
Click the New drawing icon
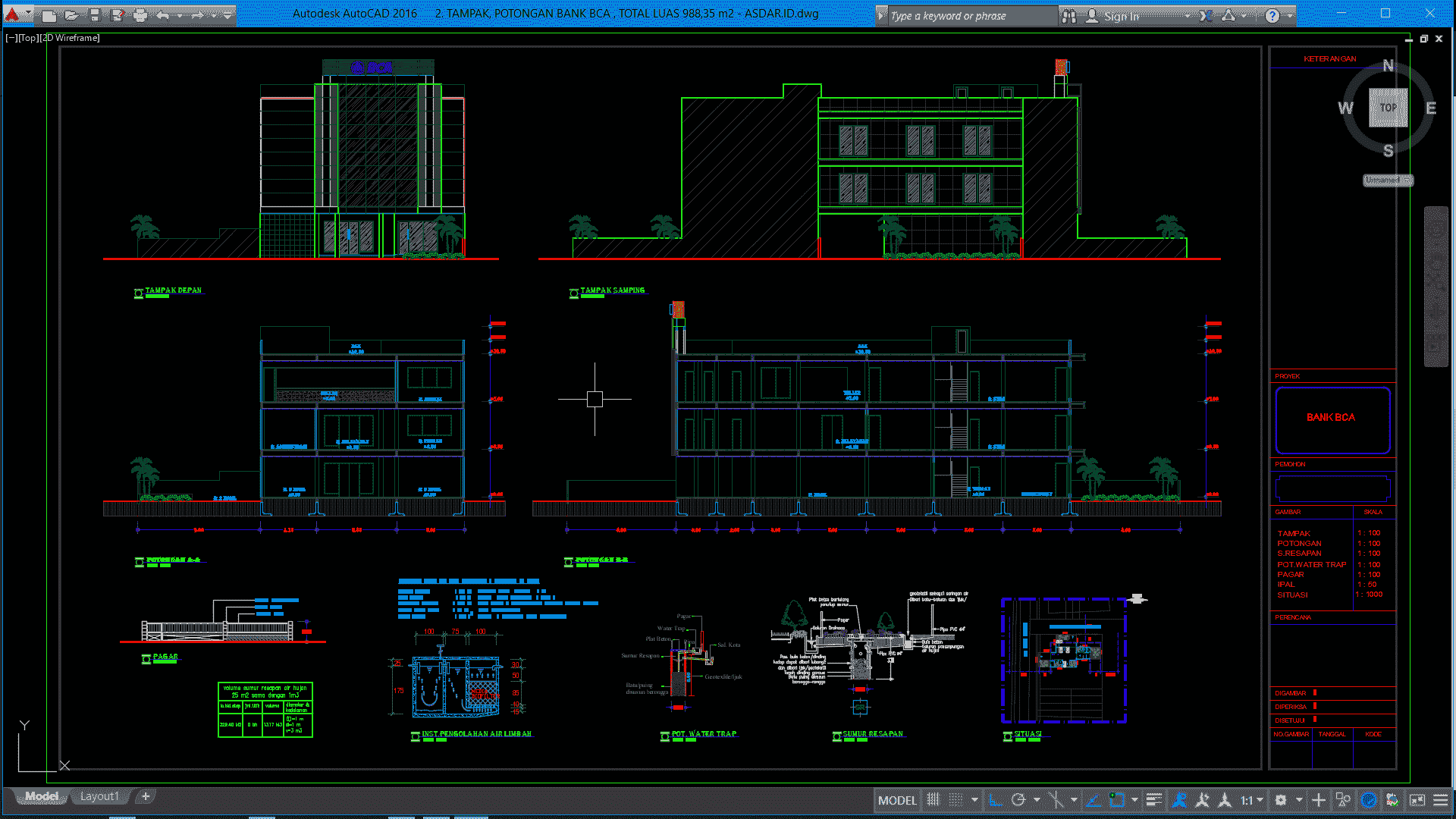pyautogui.click(x=49, y=14)
